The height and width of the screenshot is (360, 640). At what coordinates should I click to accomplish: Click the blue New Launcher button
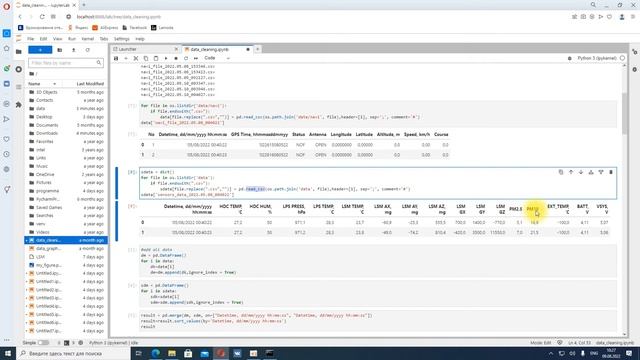(x=40, y=50)
